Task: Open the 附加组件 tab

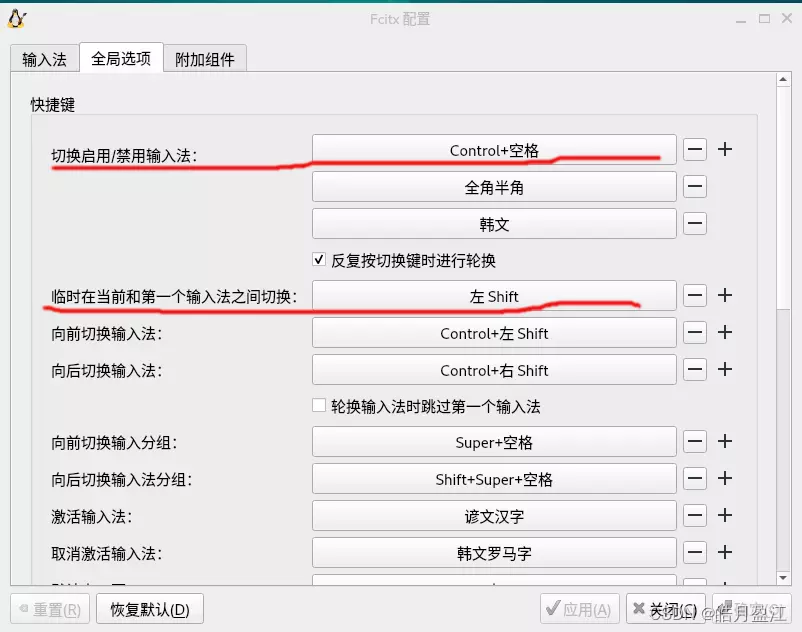Action: tap(205, 59)
